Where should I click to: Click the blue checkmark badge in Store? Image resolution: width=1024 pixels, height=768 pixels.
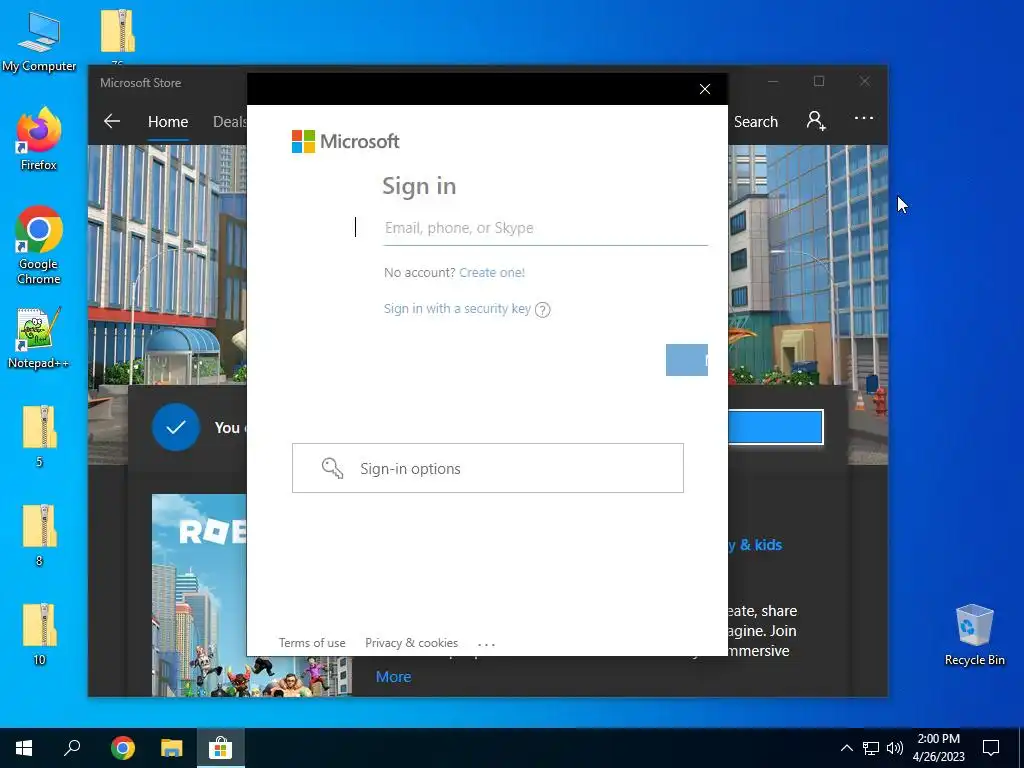pos(176,427)
